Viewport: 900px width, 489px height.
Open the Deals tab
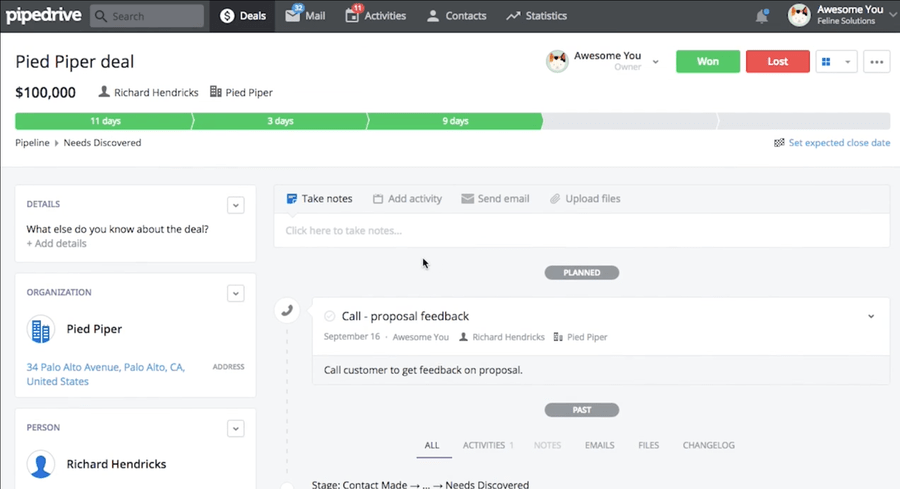click(243, 16)
